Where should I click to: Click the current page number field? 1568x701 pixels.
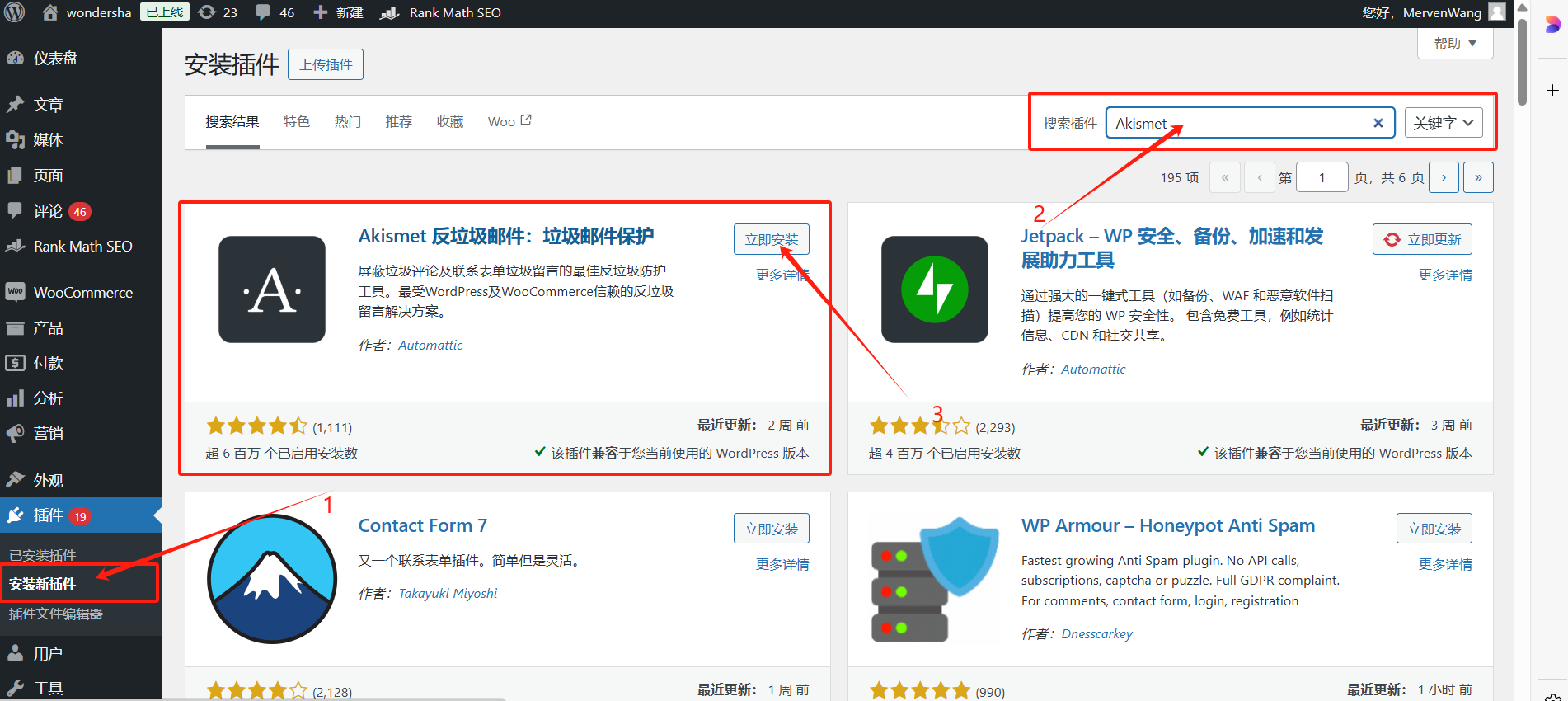coord(1322,177)
